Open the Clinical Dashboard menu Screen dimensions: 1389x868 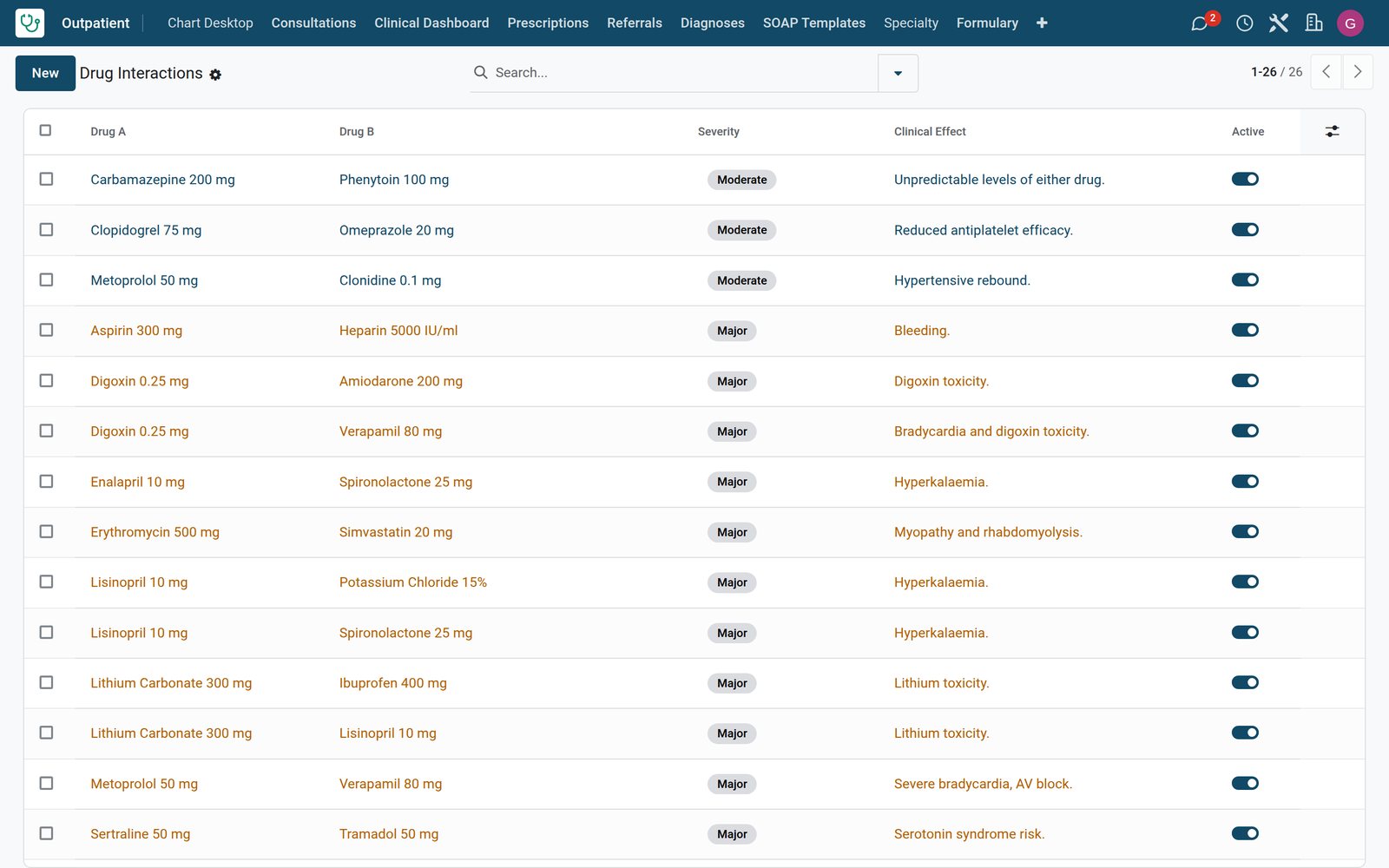pos(431,23)
